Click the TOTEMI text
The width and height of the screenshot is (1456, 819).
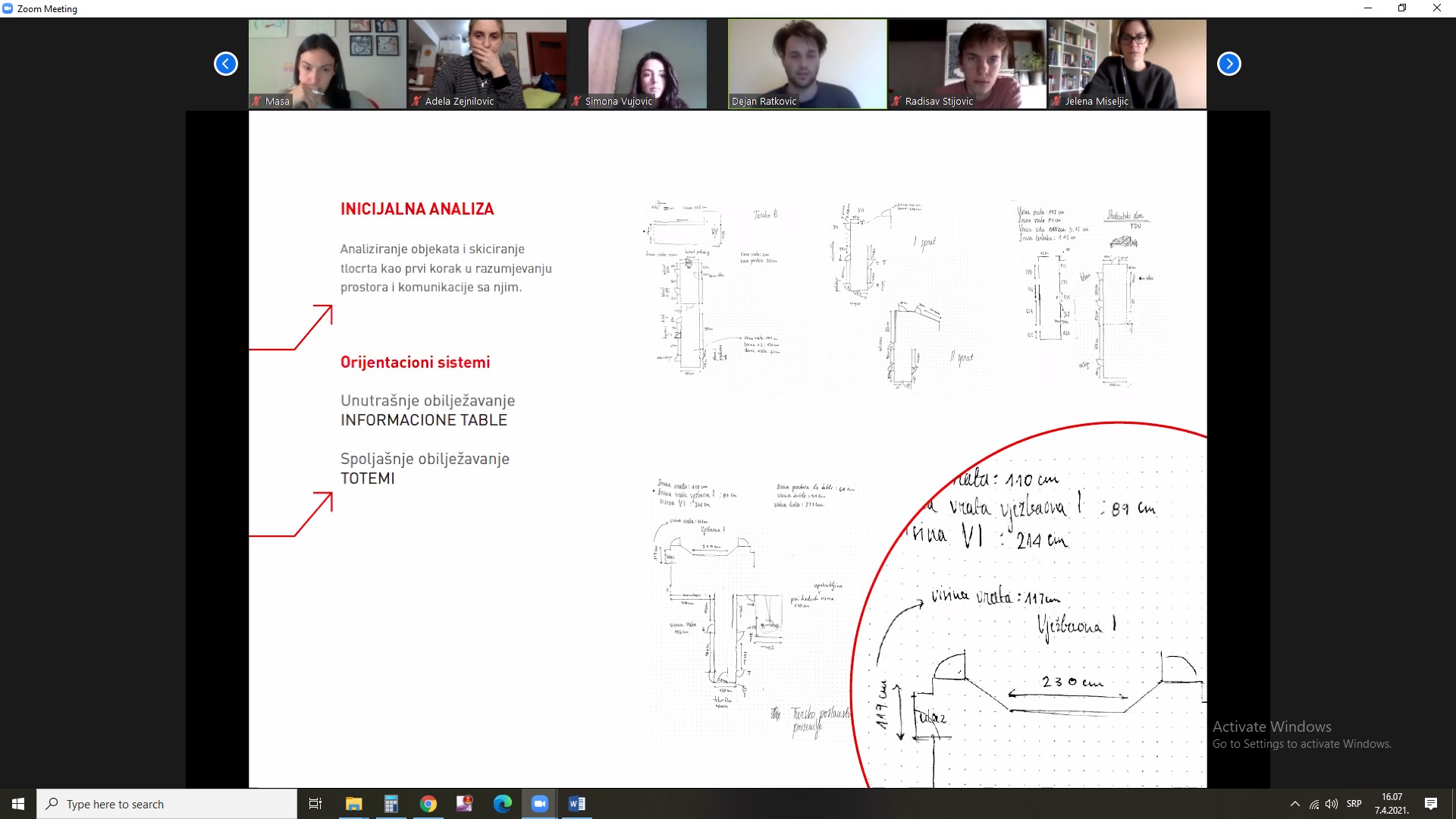pyautogui.click(x=368, y=479)
